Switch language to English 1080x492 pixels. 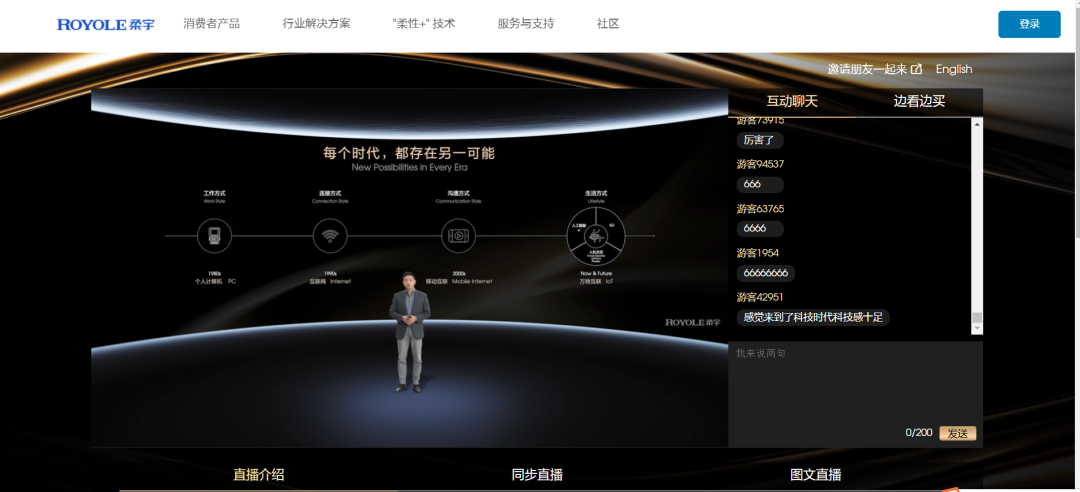954,69
